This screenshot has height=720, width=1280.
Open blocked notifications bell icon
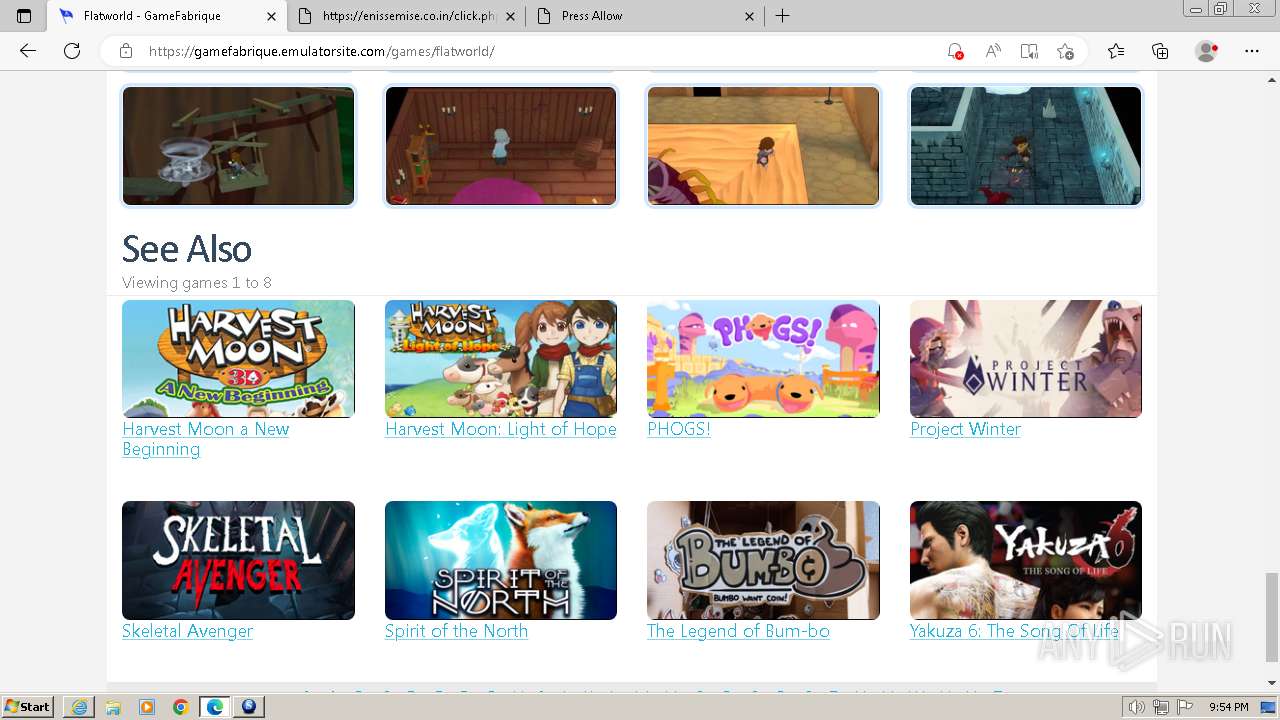click(x=955, y=51)
